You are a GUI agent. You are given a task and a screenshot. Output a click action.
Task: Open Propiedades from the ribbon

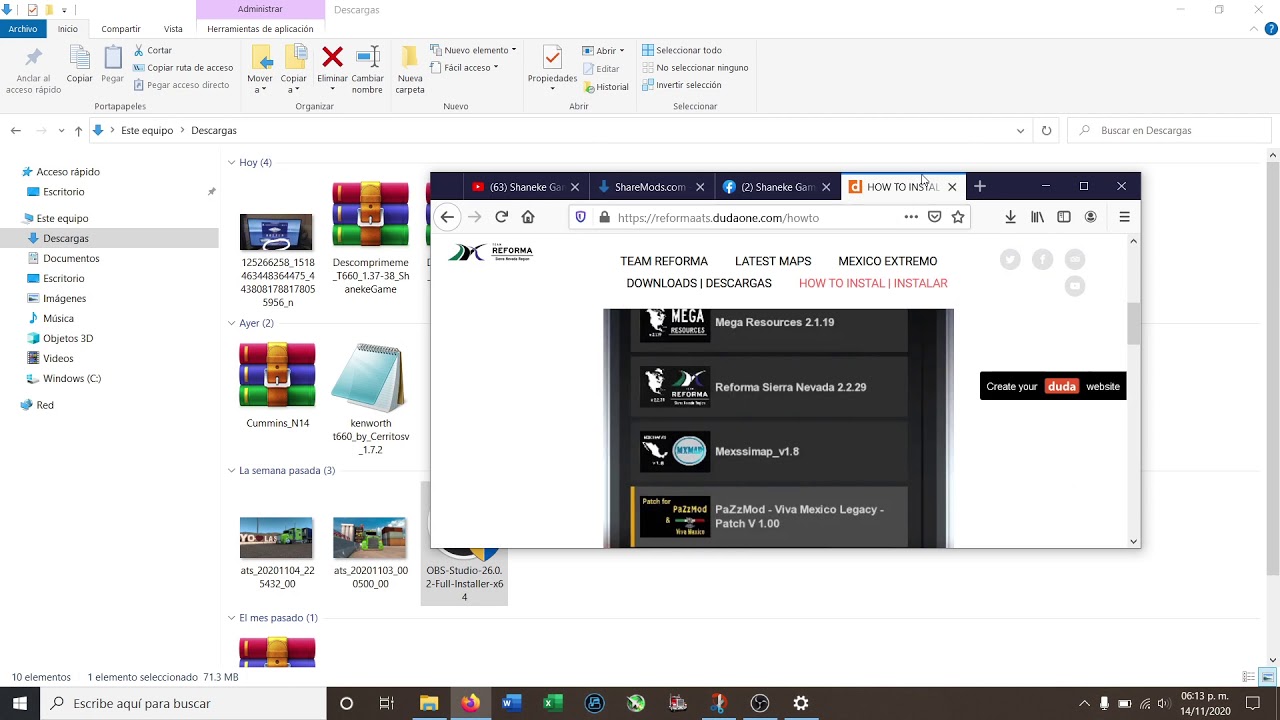point(552,68)
